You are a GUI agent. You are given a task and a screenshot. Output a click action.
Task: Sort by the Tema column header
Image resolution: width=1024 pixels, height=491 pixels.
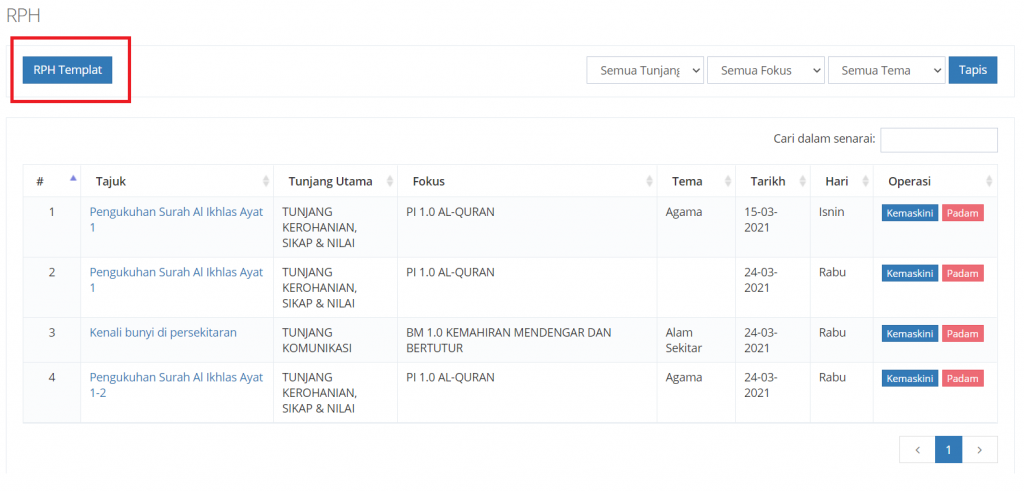tap(696, 181)
